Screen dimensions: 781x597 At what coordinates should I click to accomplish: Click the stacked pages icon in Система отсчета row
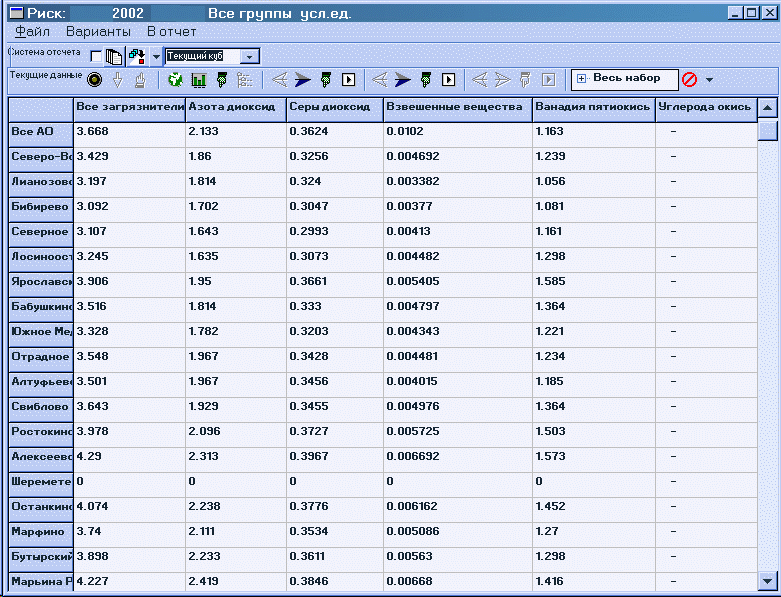click(114, 57)
